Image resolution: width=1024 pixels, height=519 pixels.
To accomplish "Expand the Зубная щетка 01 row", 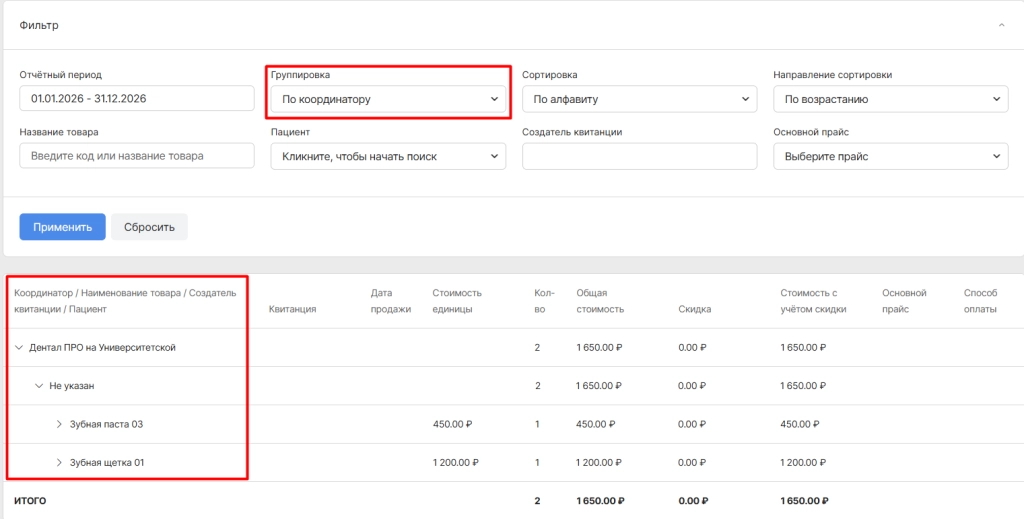I will [x=59, y=463].
